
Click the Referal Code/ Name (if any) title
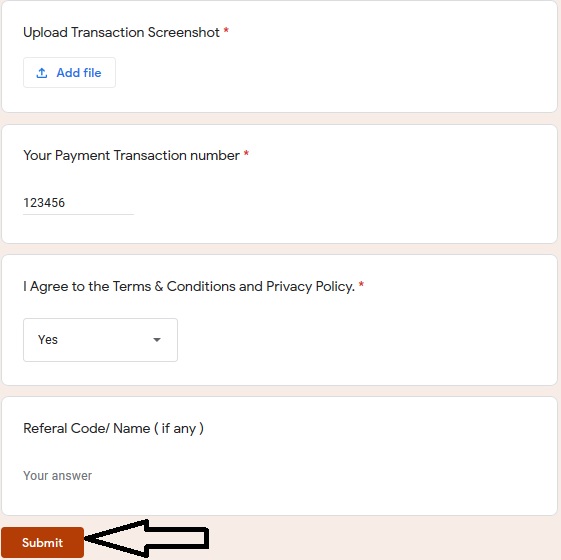point(113,428)
